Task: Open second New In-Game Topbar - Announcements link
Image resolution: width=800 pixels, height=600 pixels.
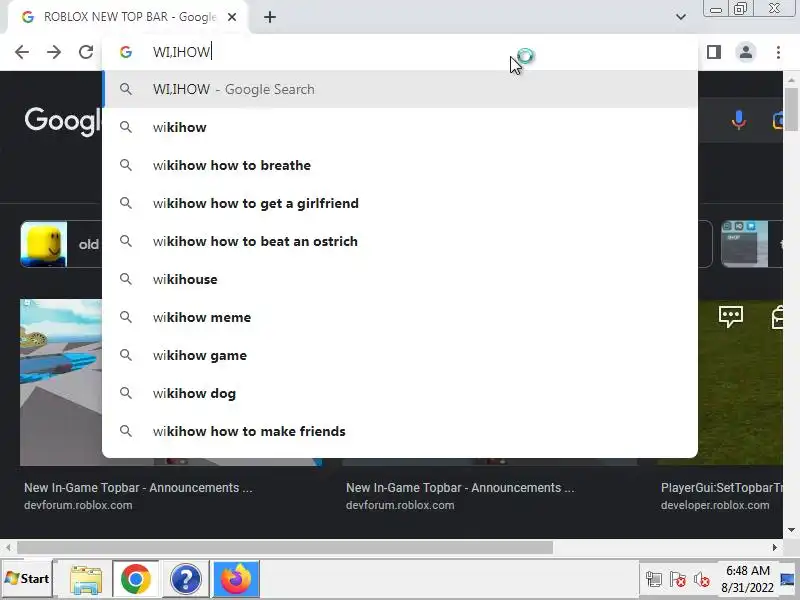Action: click(460, 488)
